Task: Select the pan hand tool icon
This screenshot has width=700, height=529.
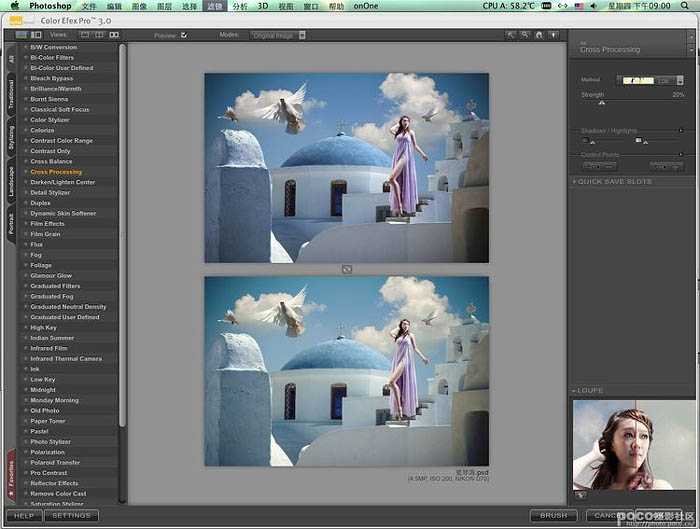Action: pyautogui.click(x=525, y=35)
